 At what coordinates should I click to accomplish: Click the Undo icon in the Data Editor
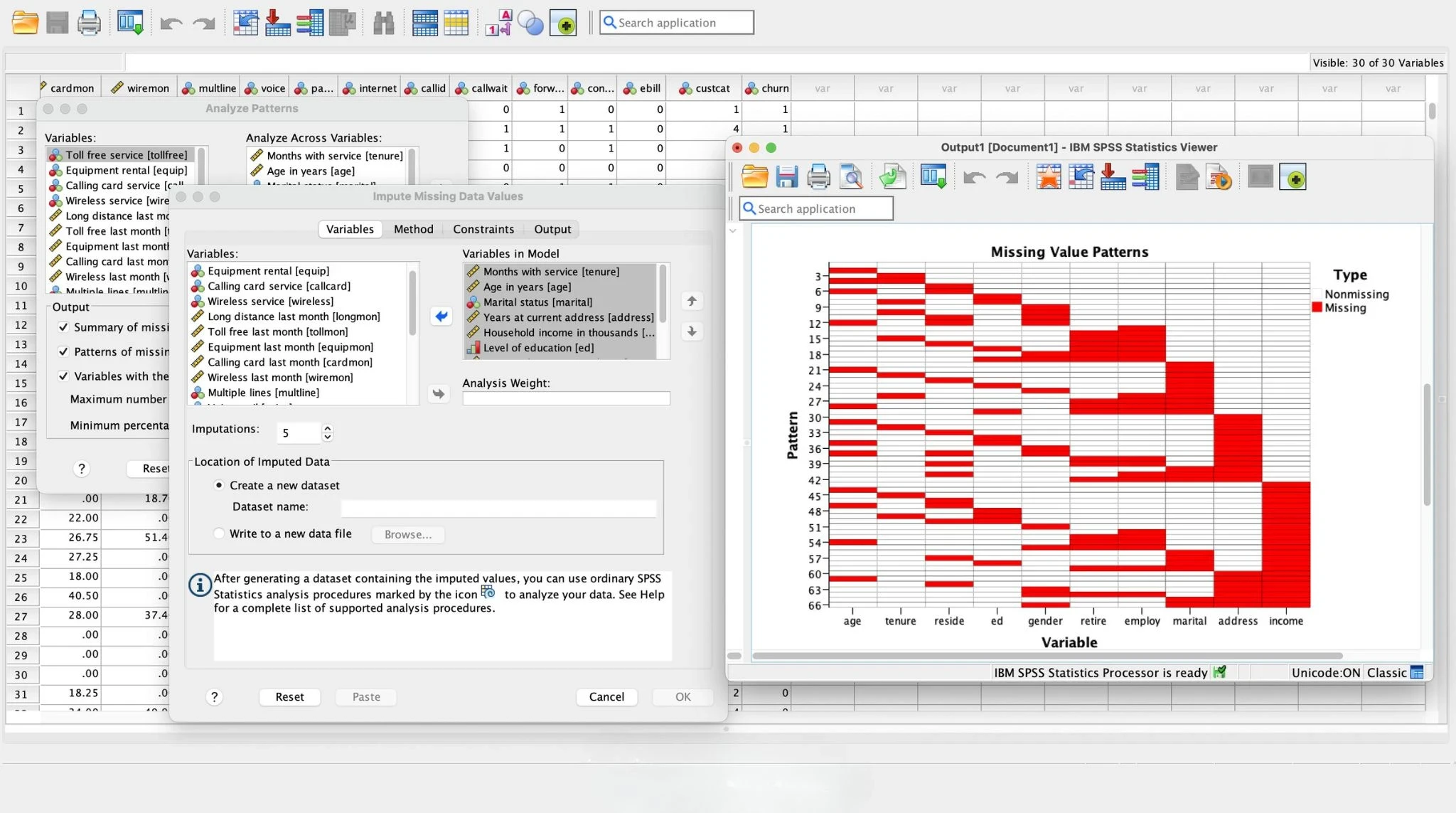[x=170, y=22]
